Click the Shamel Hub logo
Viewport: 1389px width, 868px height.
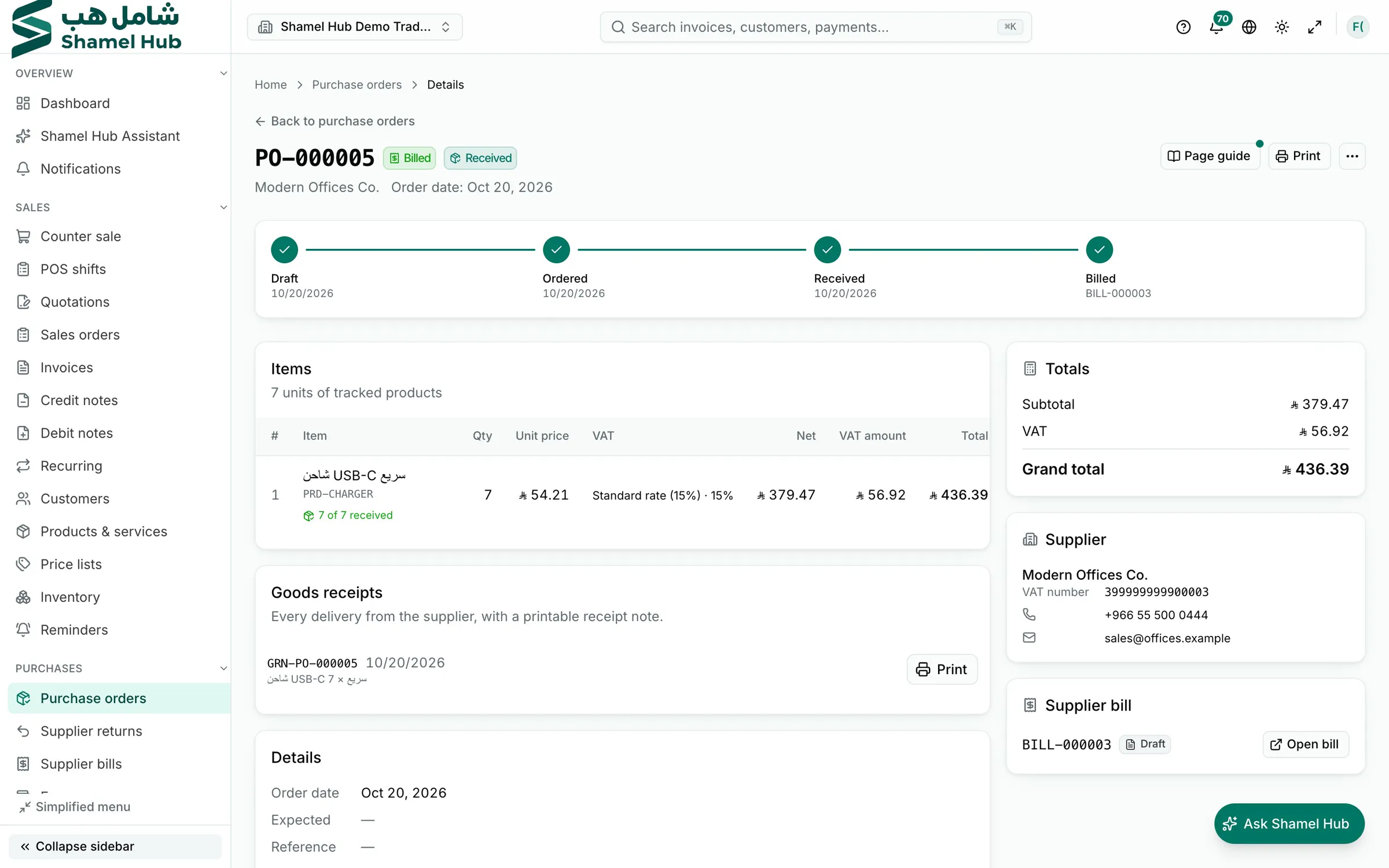pos(96,28)
